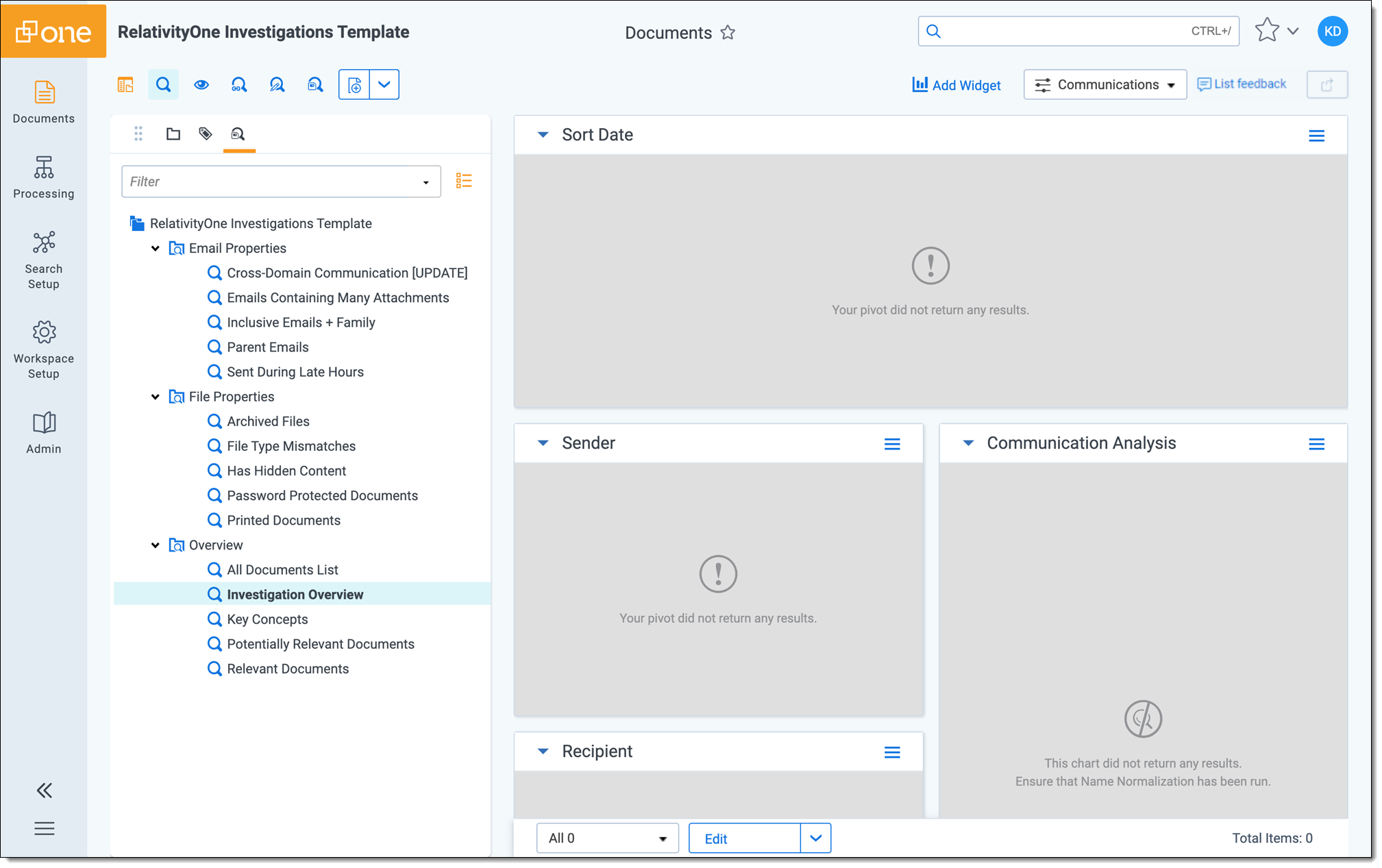Open Communication Analysis widget menu
The image size is (1382, 868).
(1316, 444)
